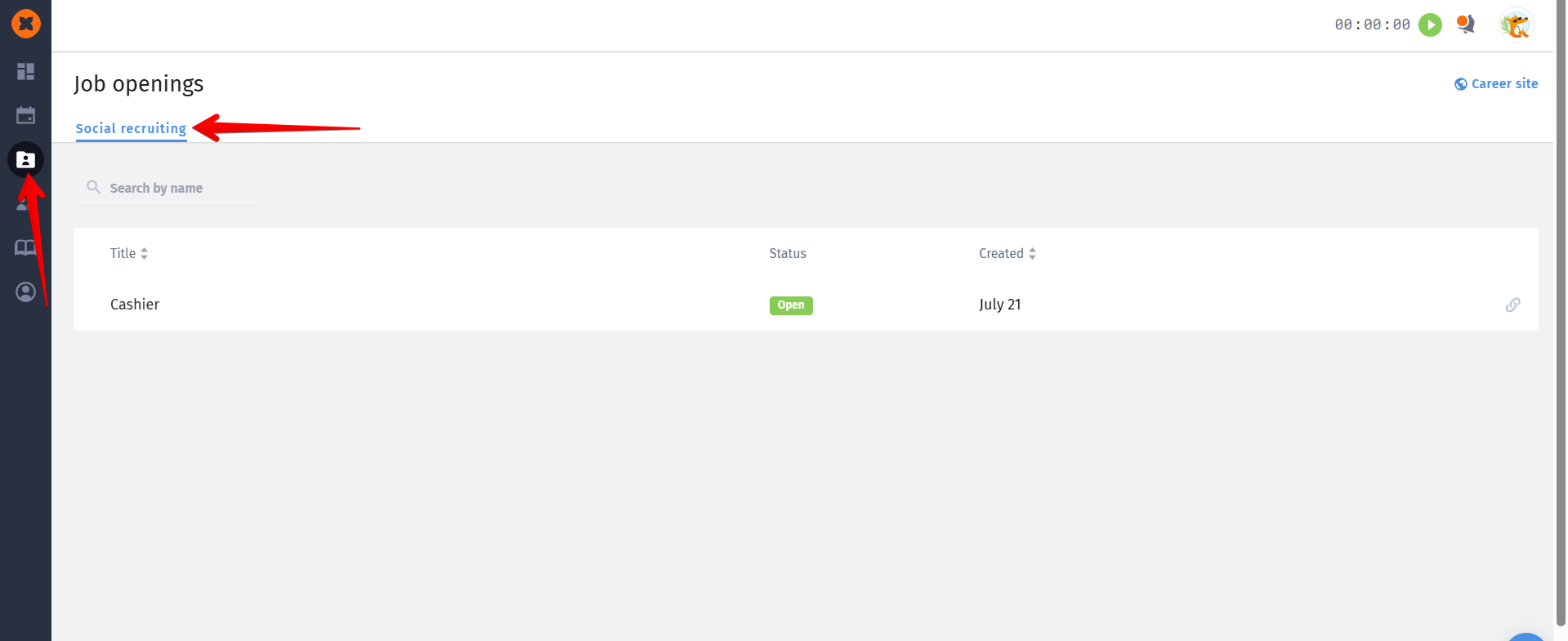The height and width of the screenshot is (641, 1568).
Task: Click the orange app logo icon
Action: coord(26,24)
